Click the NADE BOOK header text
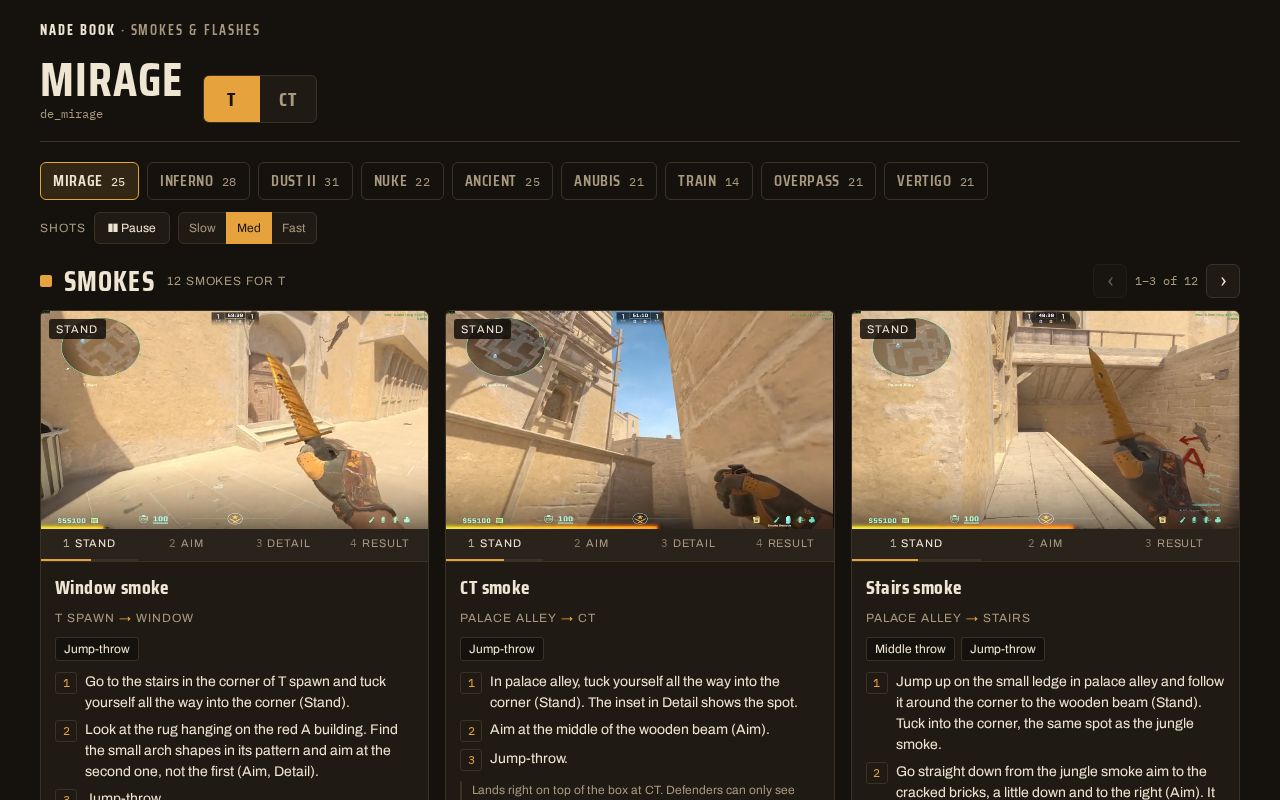Screen dimensions: 1280x800 pyautogui.click(x=78, y=30)
